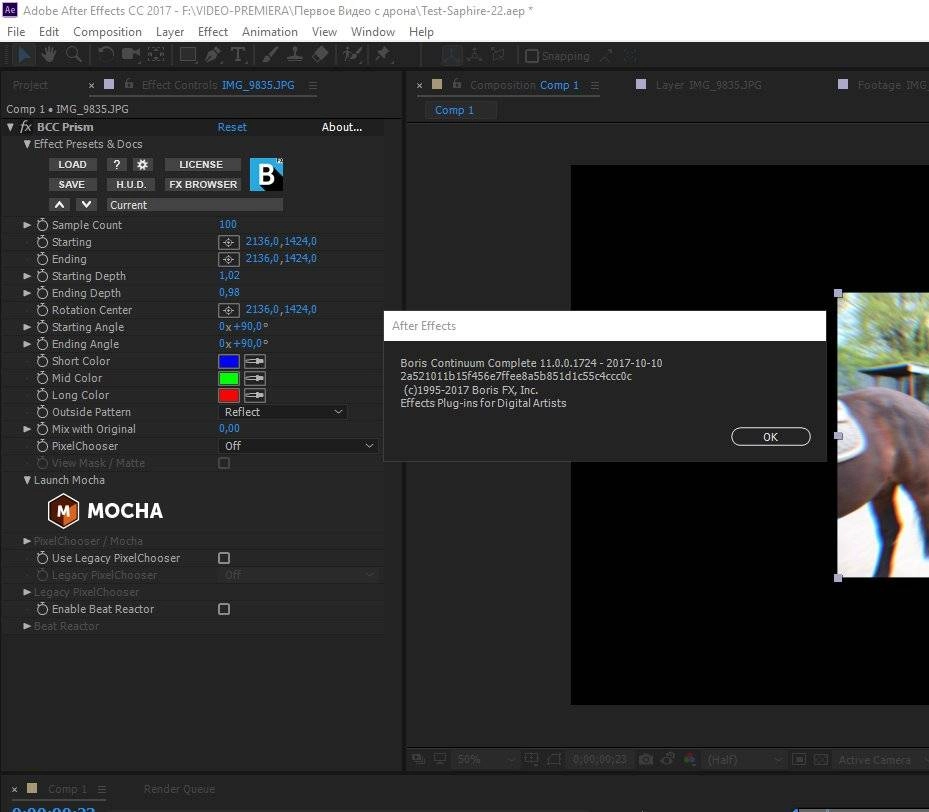Screen dimensions: 929x812
Task: Pick Short Color with the eyedropper
Action: pos(255,361)
